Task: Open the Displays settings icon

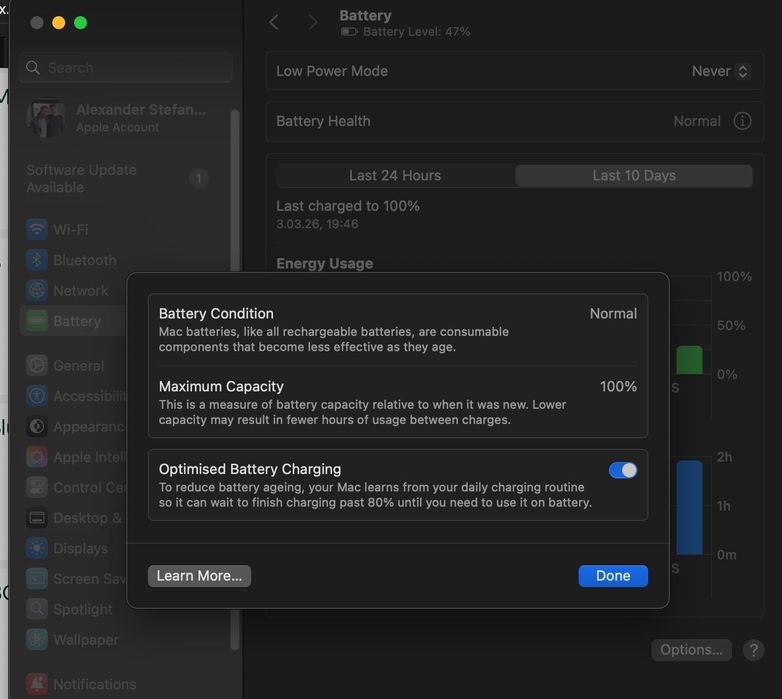Action: point(37,548)
